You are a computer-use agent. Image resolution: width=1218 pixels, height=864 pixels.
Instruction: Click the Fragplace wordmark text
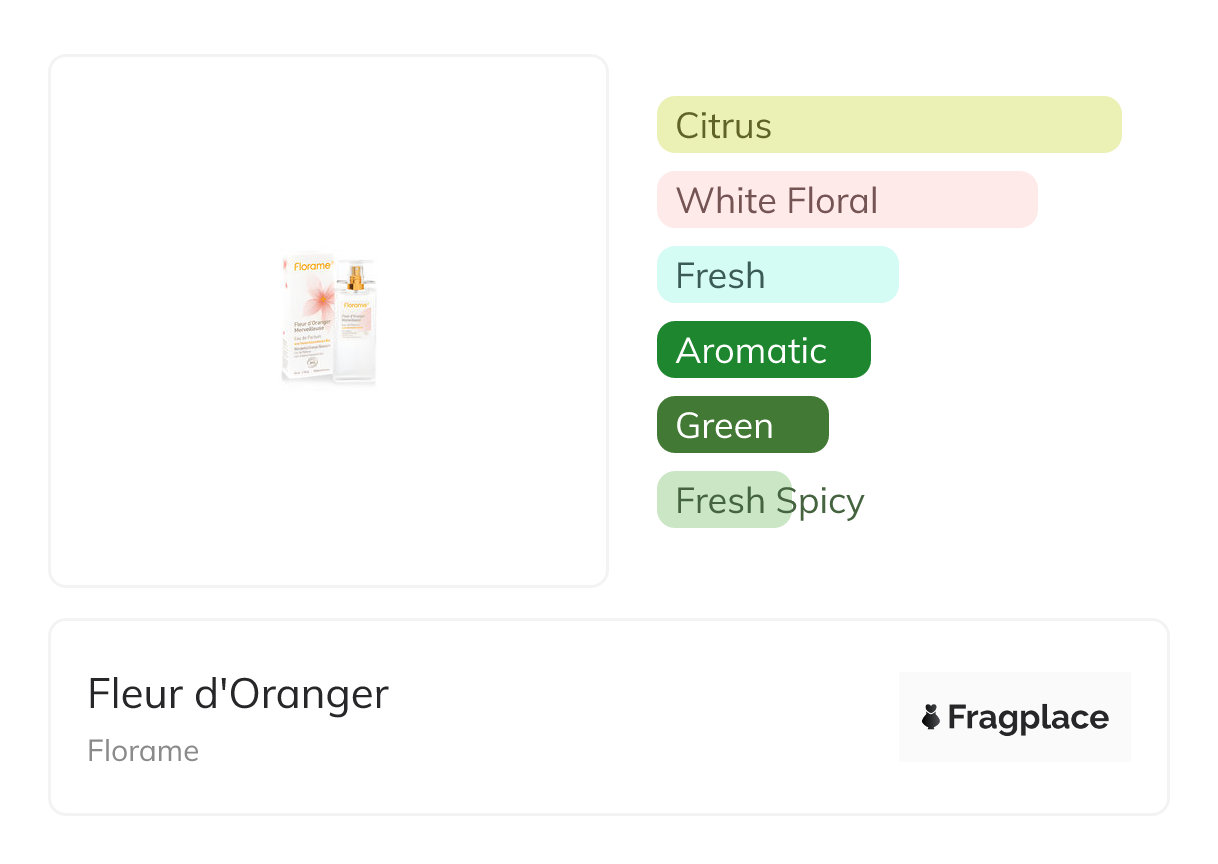[1028, 718]
